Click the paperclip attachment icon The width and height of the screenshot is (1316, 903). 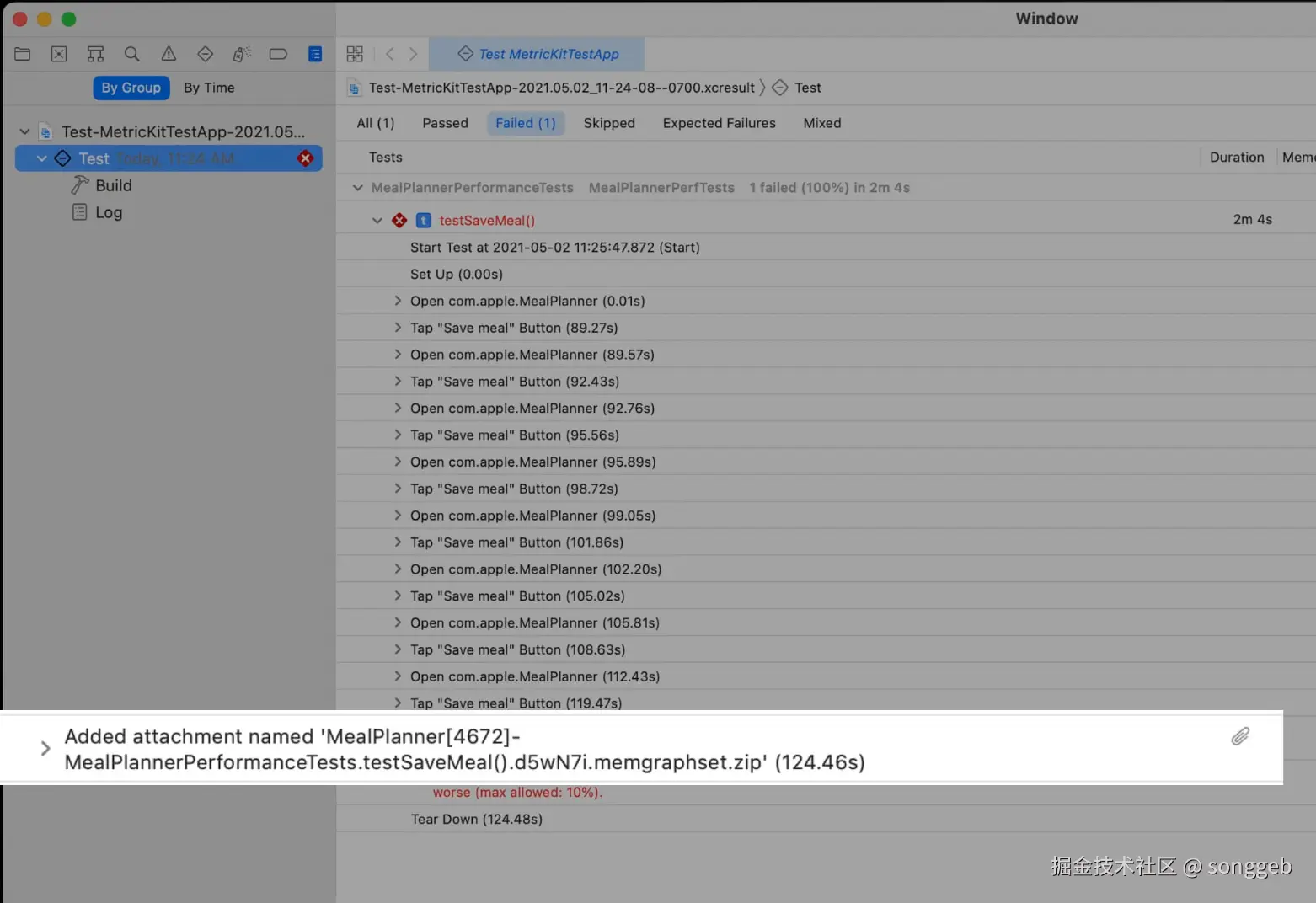(1240, 736)
